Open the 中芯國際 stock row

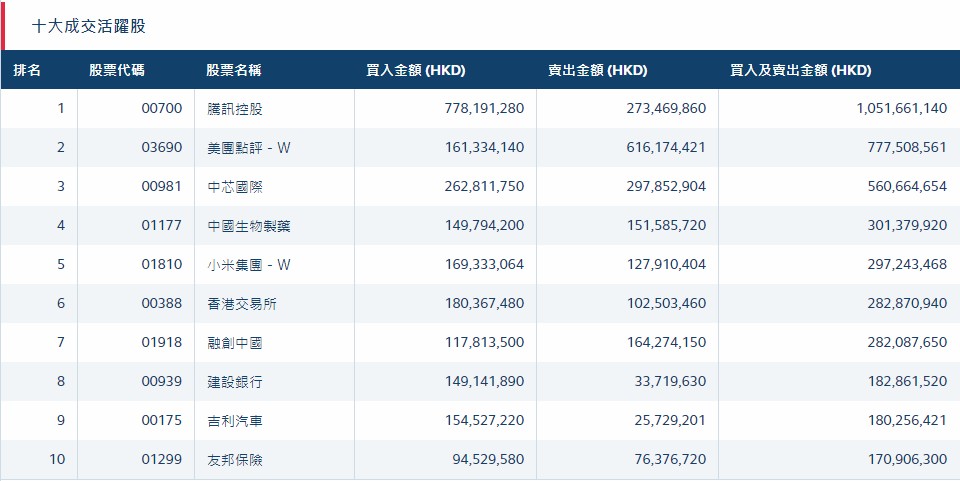tap(480, 187)
